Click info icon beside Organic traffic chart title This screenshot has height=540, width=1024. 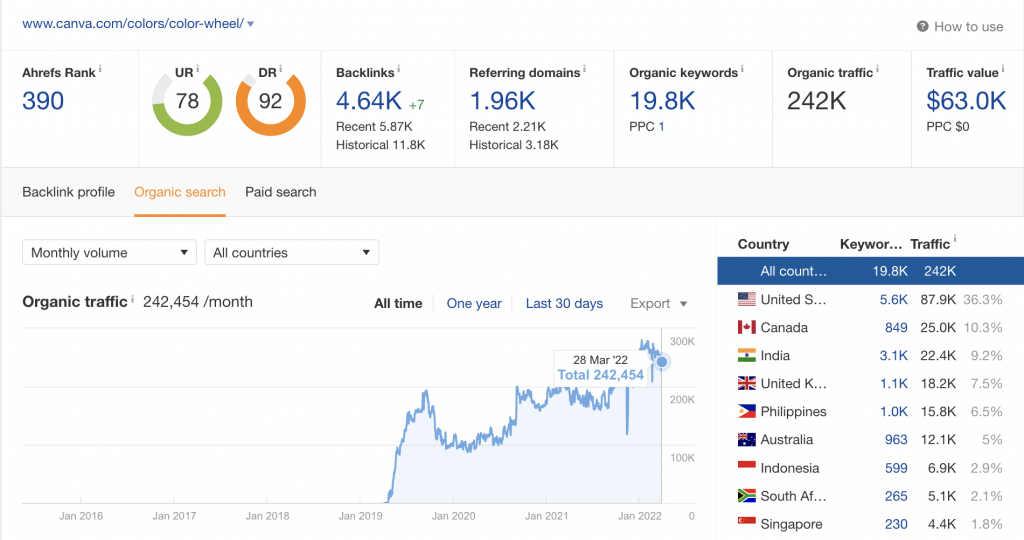(x=133, y=298)
